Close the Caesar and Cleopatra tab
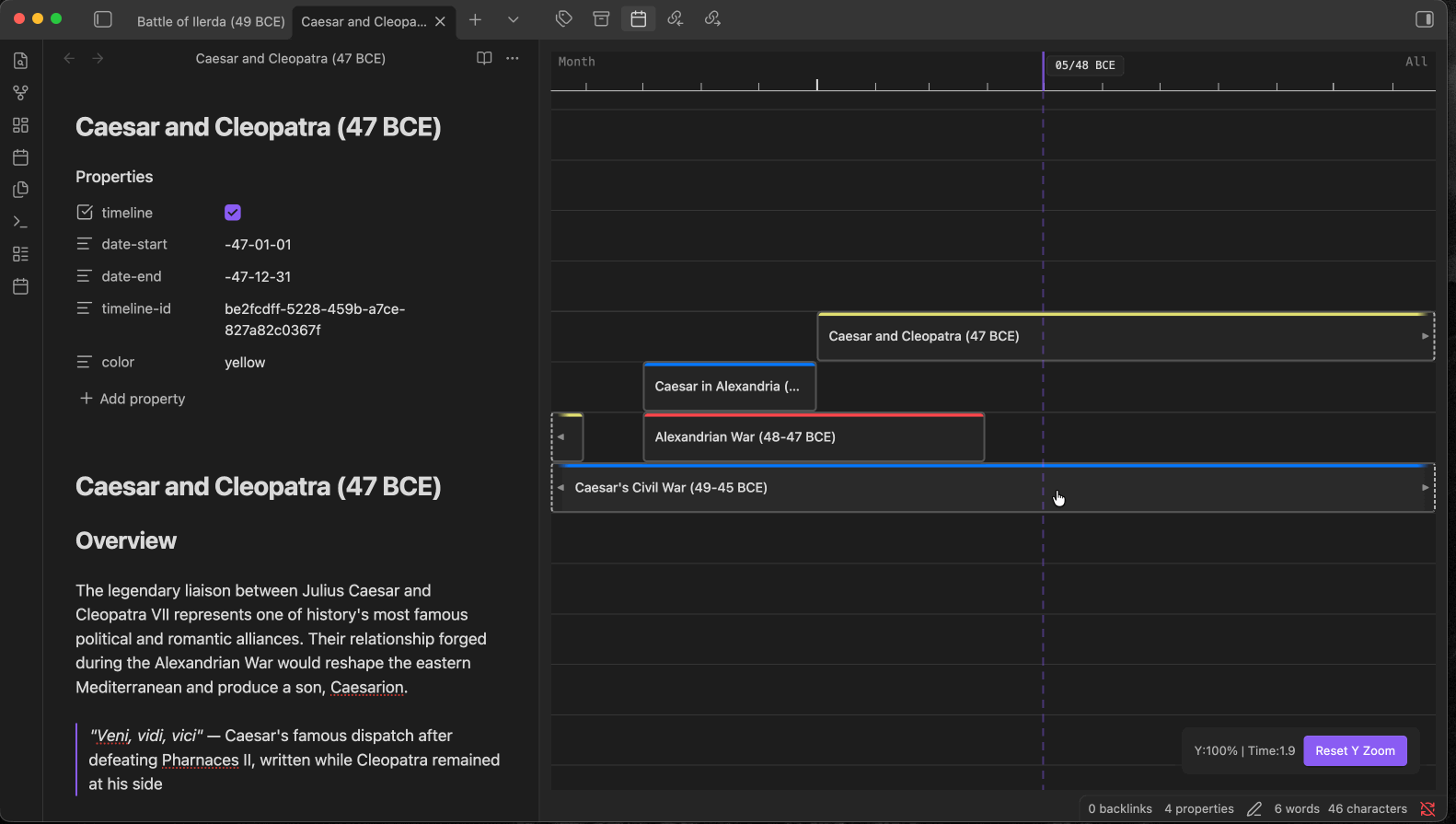This screenshot has width=1456, height=824. pos(441,21)
